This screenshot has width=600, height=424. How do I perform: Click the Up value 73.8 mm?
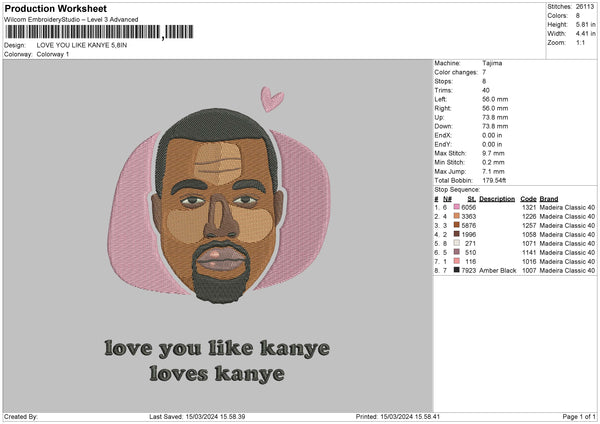(495, 117)
